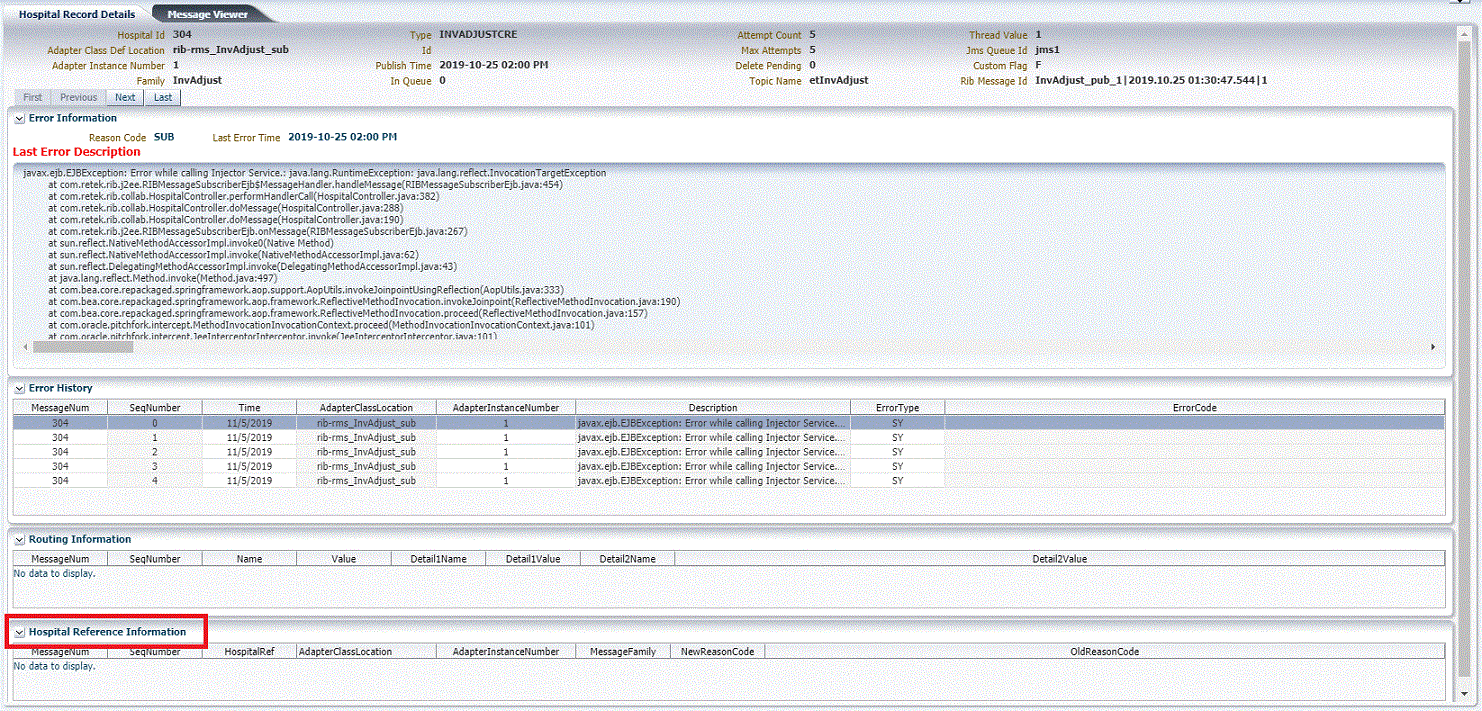Collapse the Hospital Reference Information section
Viewport: 1482px width, 711px height.
[x=18, y=632]
